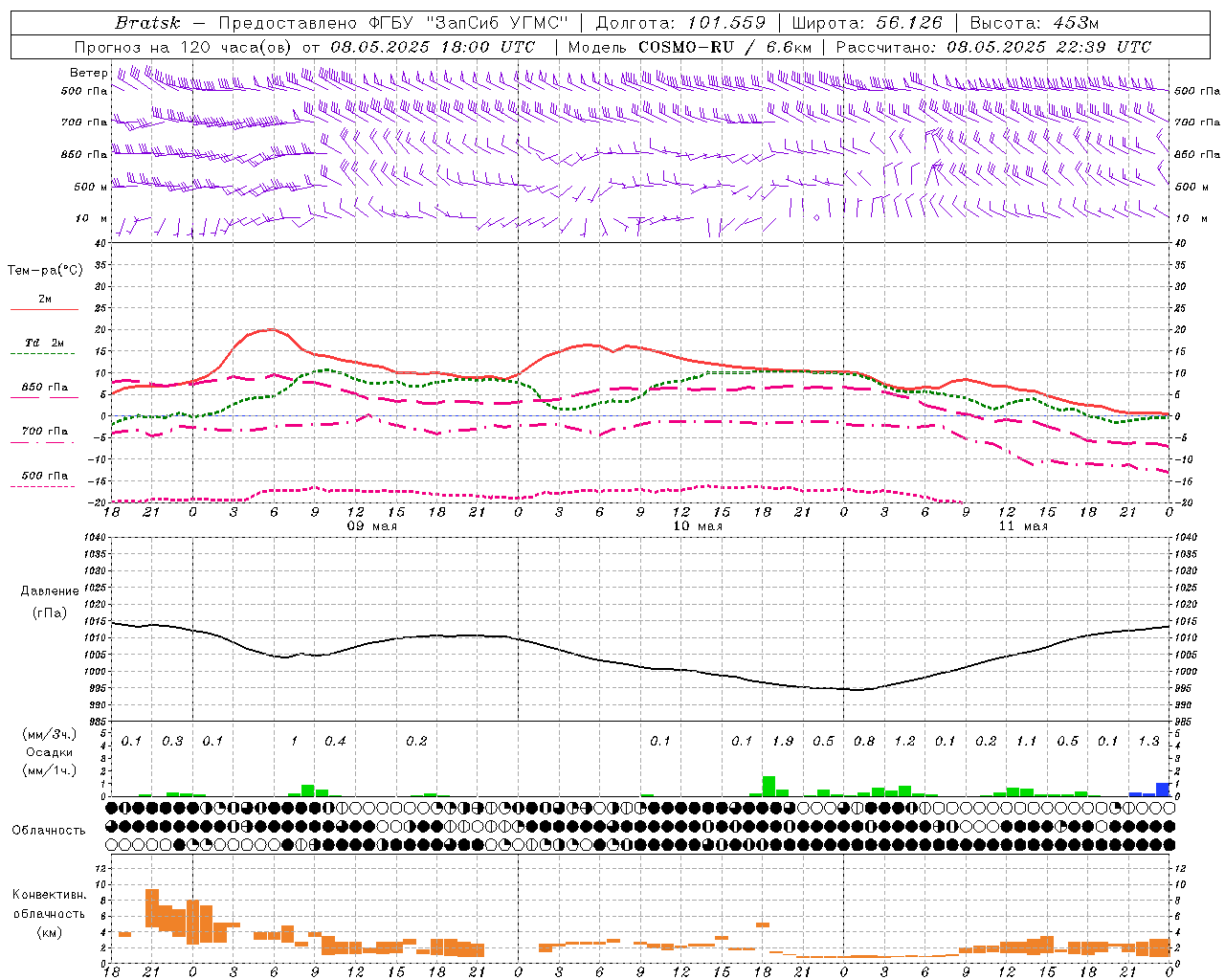Click the date label 09 мая
Image resolution: width=1225 pixels, height=980 pixels.
pos(371,526)
